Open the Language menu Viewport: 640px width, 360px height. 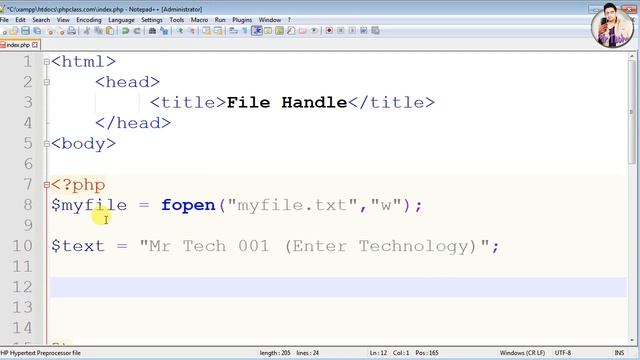tap(121, 20)
